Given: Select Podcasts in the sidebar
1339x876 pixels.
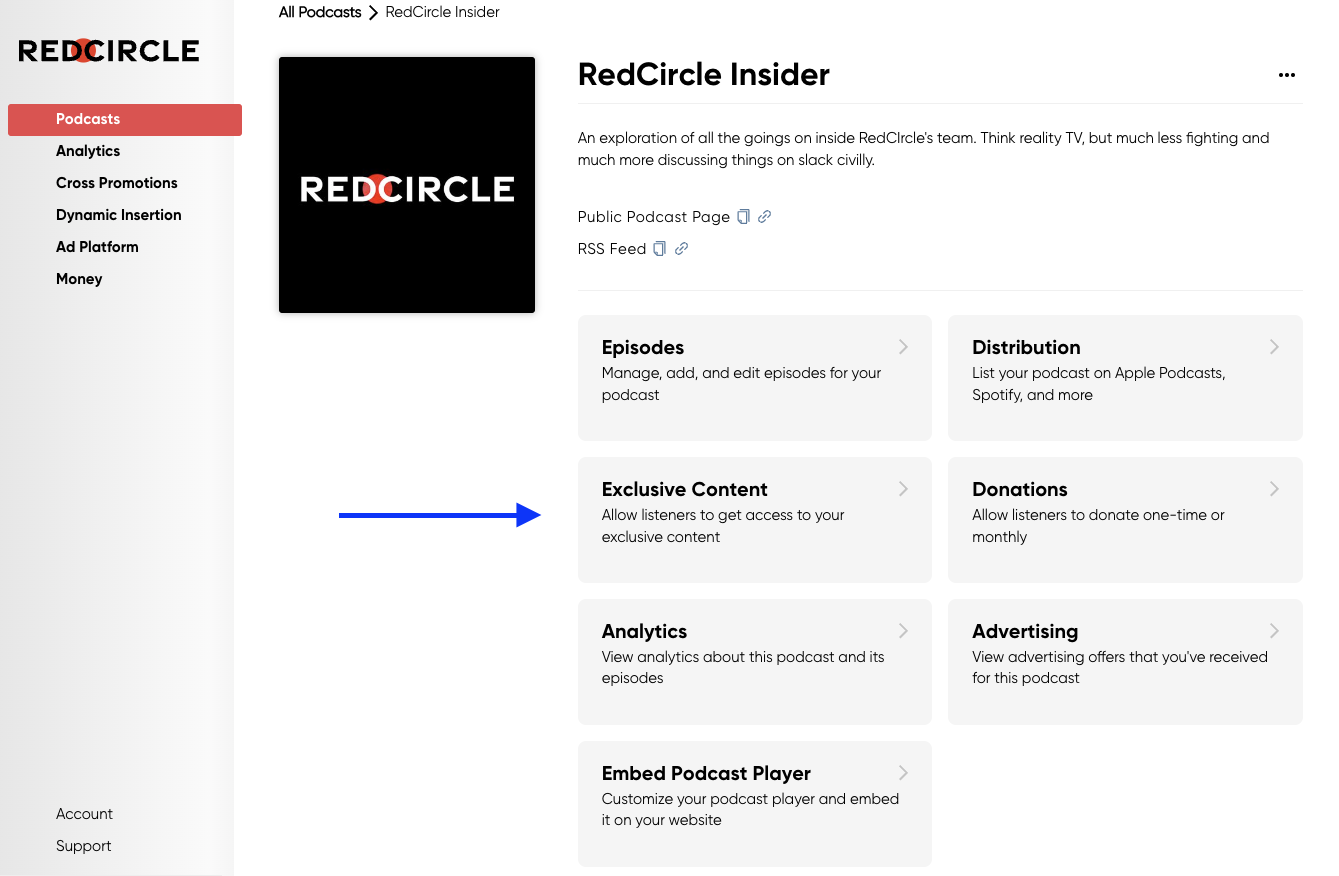Looking at the screenshot, I should tap(125, 119).
